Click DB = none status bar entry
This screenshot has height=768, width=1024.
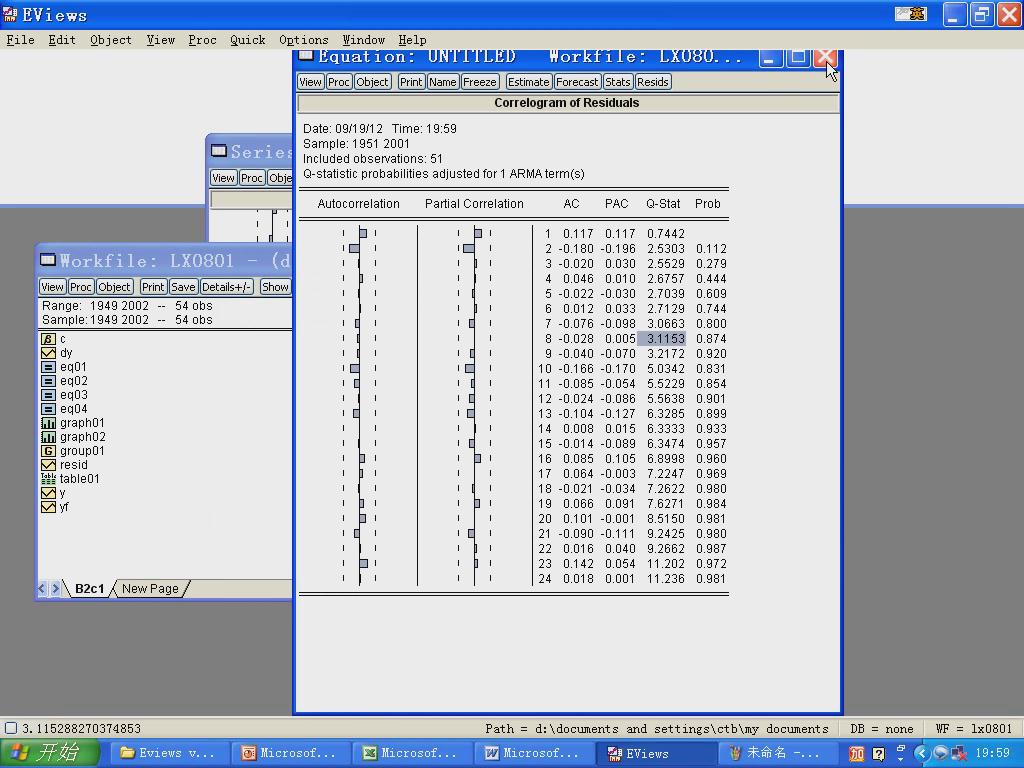[882, 729]
